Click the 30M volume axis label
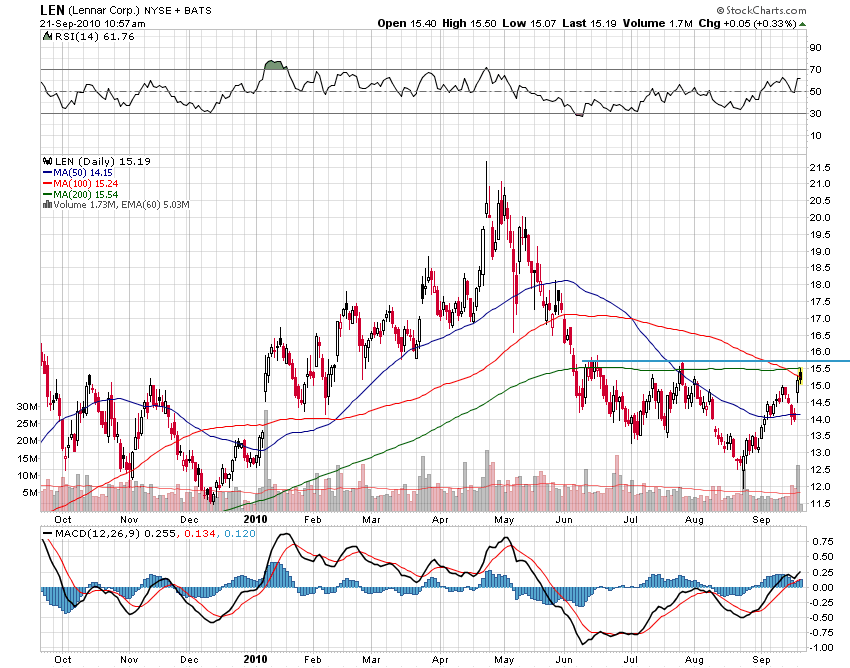Viewport: 850px width, 668px height. (x=27, y=407)
